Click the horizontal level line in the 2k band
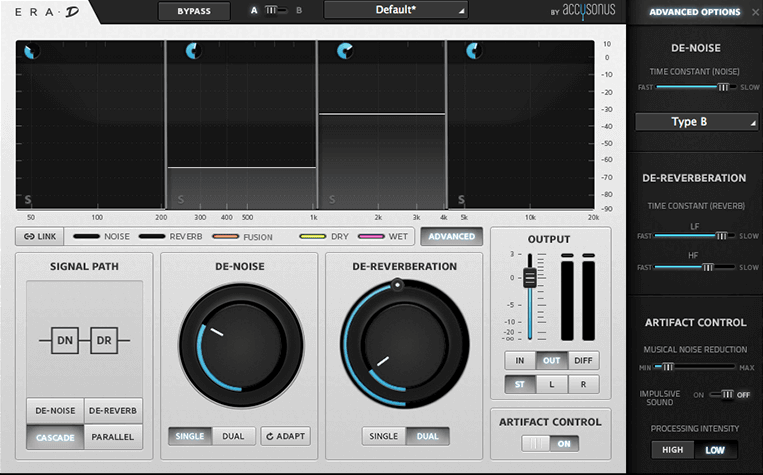The height and width of the screenshot is (475, 763). (x=382, y=114)
